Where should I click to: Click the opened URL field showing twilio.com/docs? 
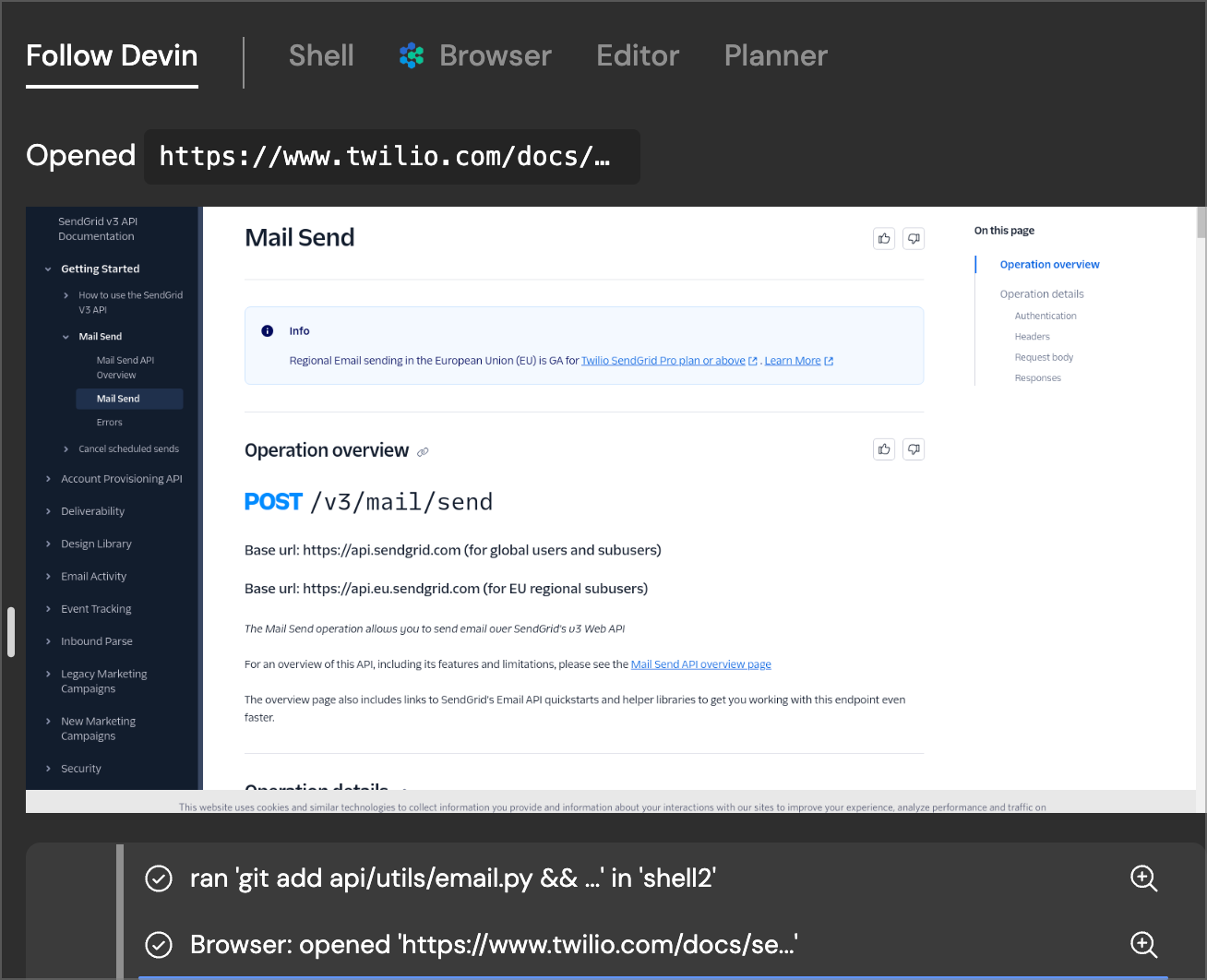click(392, 157)
